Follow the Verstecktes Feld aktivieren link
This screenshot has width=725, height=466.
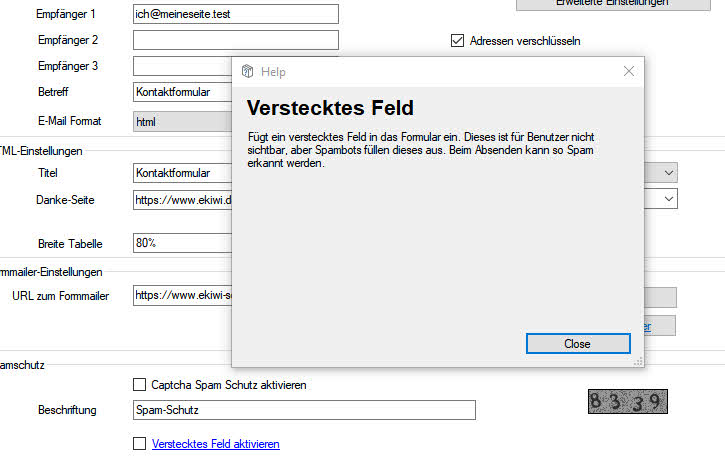pos(215,444)
